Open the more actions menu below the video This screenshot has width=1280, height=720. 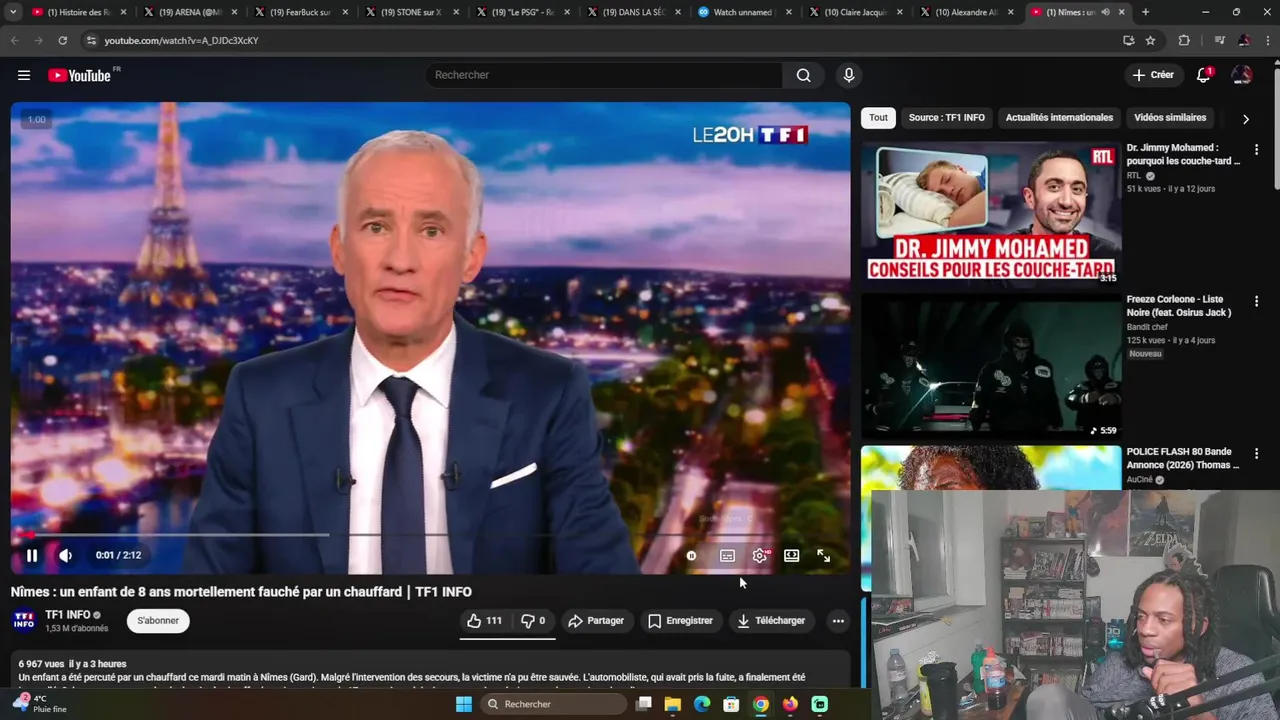tap(838, 621)
